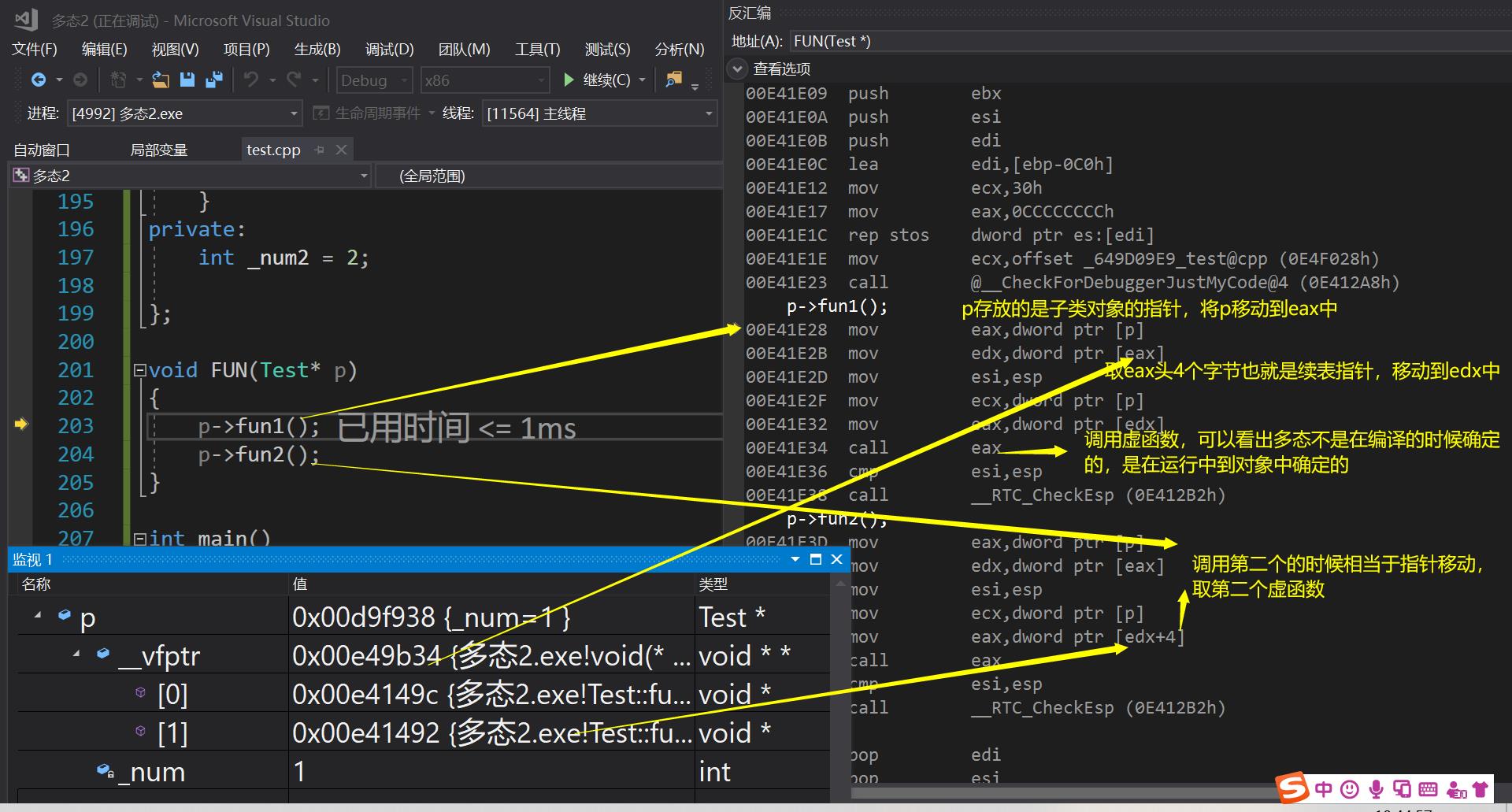Click the 地址 FUN(Test *) address field
This screenshot has height=812, width=1512.
[1150, 41]
